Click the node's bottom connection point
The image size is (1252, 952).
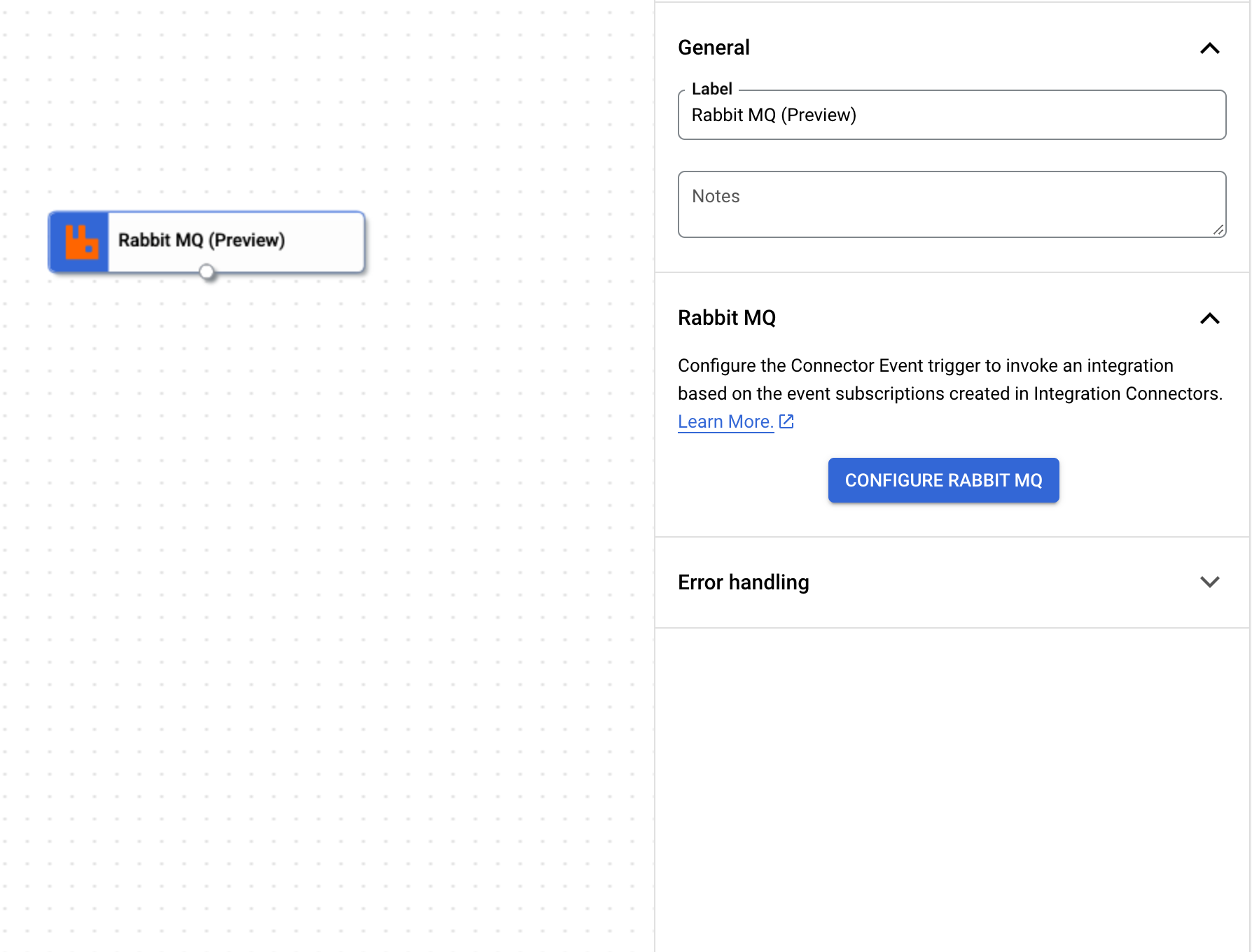[x=207, y=272]
